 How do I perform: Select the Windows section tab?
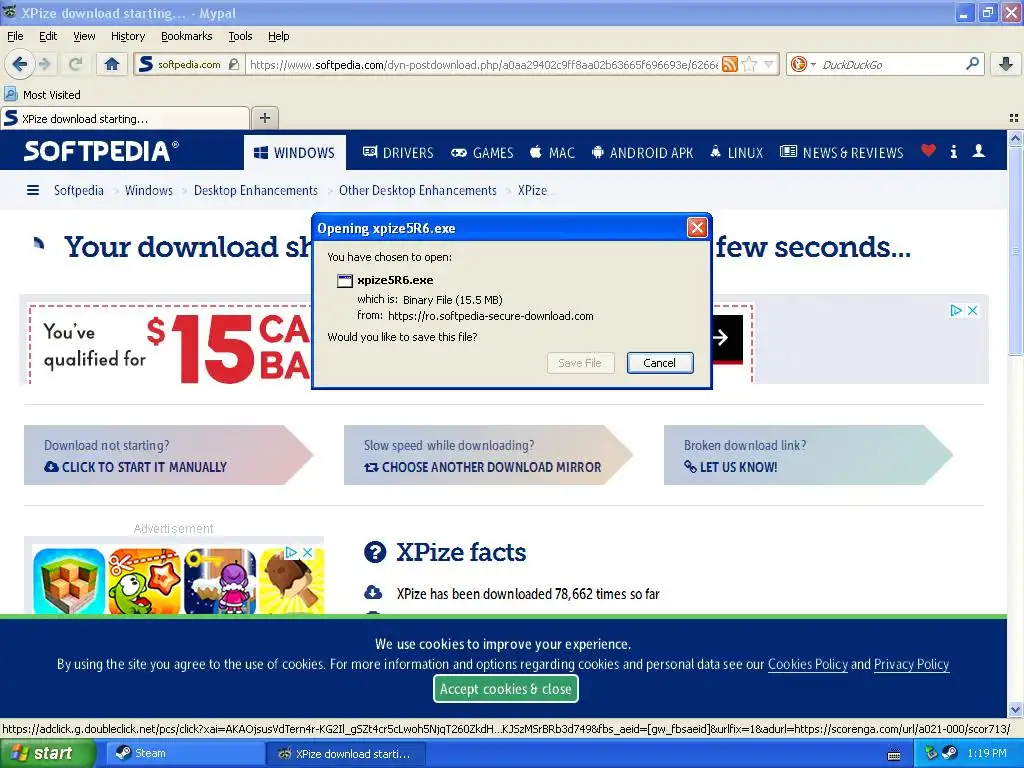295,152
